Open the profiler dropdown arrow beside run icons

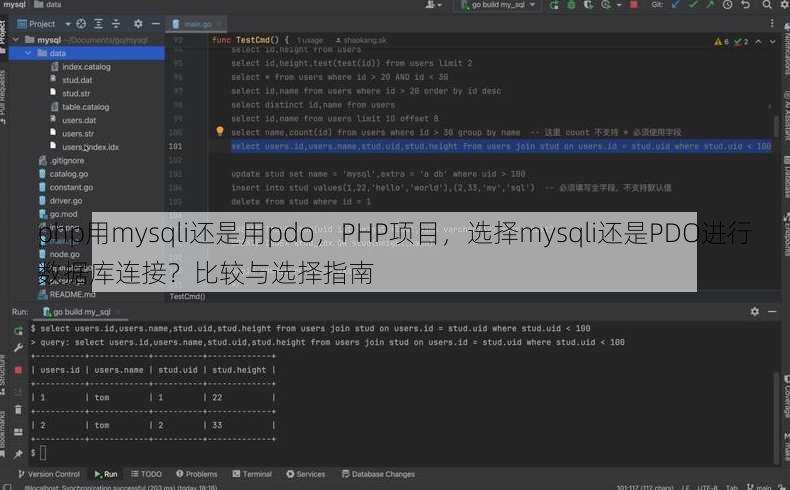(x=619, y=5)
